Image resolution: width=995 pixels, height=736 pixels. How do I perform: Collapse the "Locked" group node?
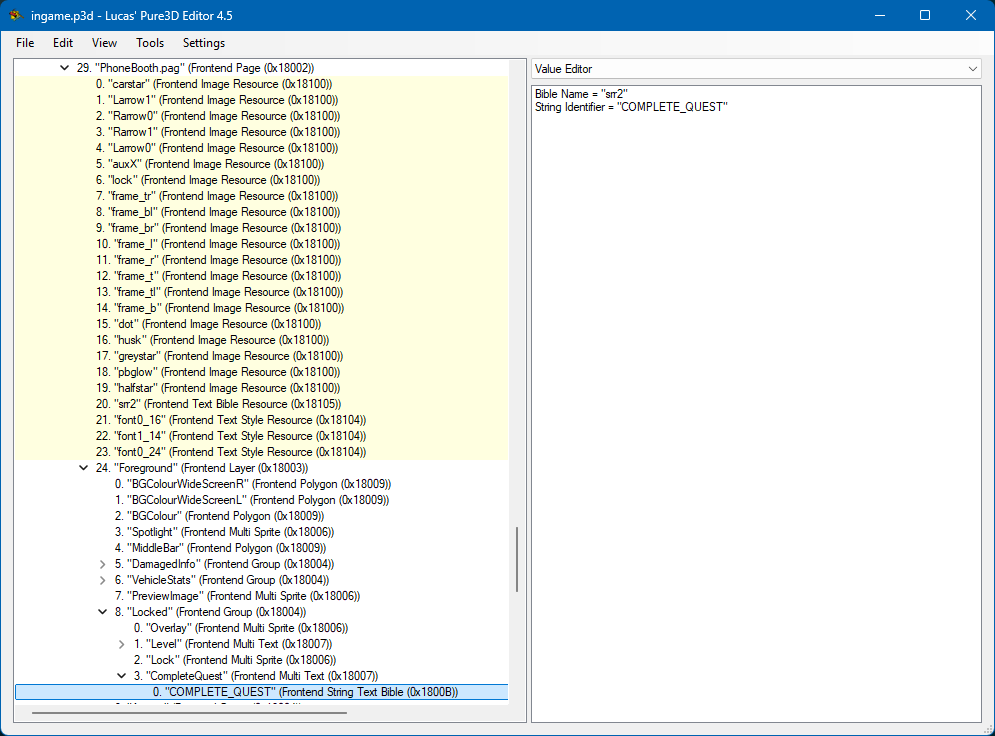(x=103, y=611)
